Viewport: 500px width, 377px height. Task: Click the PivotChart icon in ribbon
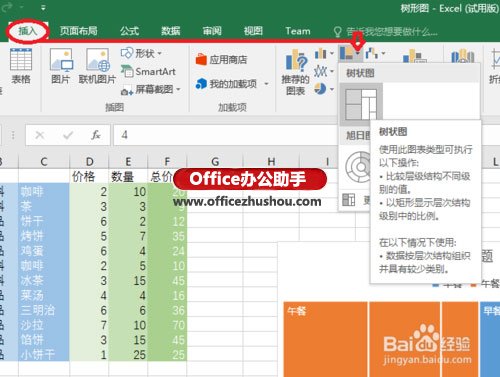coord(414,56)
